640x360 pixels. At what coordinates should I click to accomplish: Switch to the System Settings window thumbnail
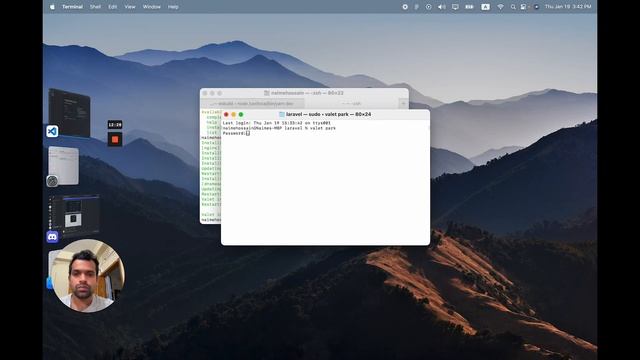pos(64,165)
